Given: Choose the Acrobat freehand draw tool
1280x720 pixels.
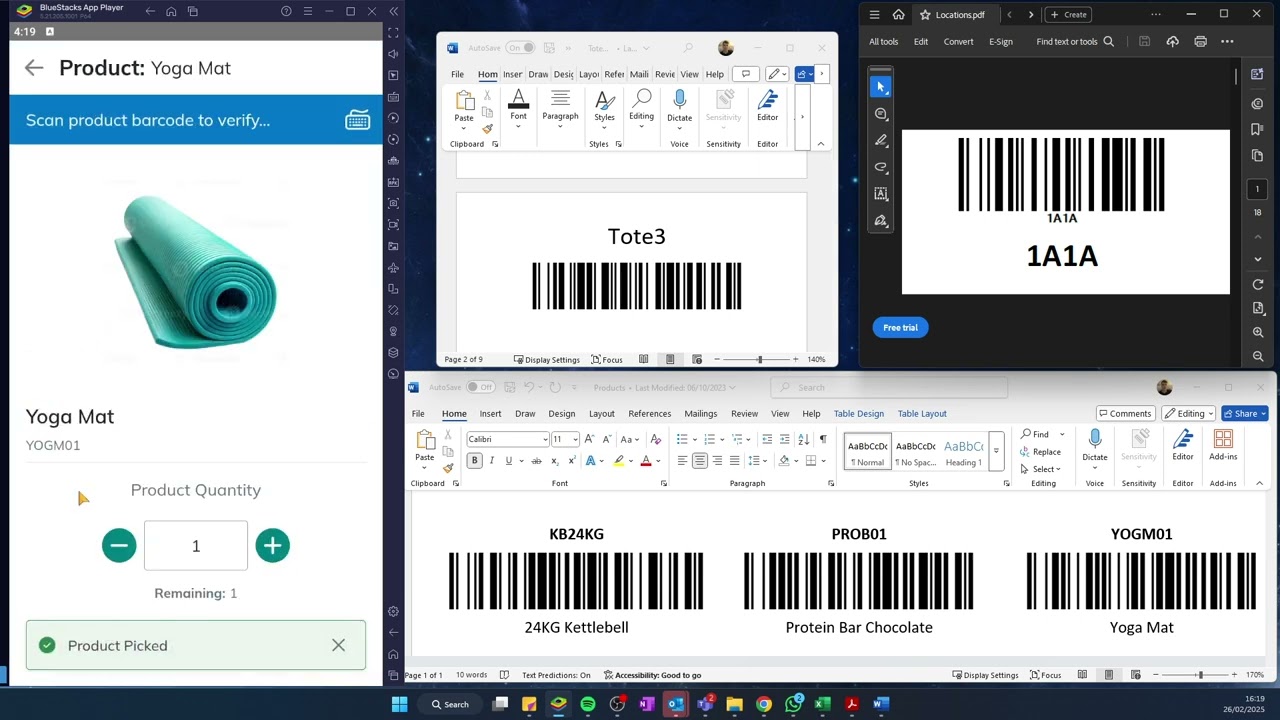Looking at the screenshot, I should (881, 167).
